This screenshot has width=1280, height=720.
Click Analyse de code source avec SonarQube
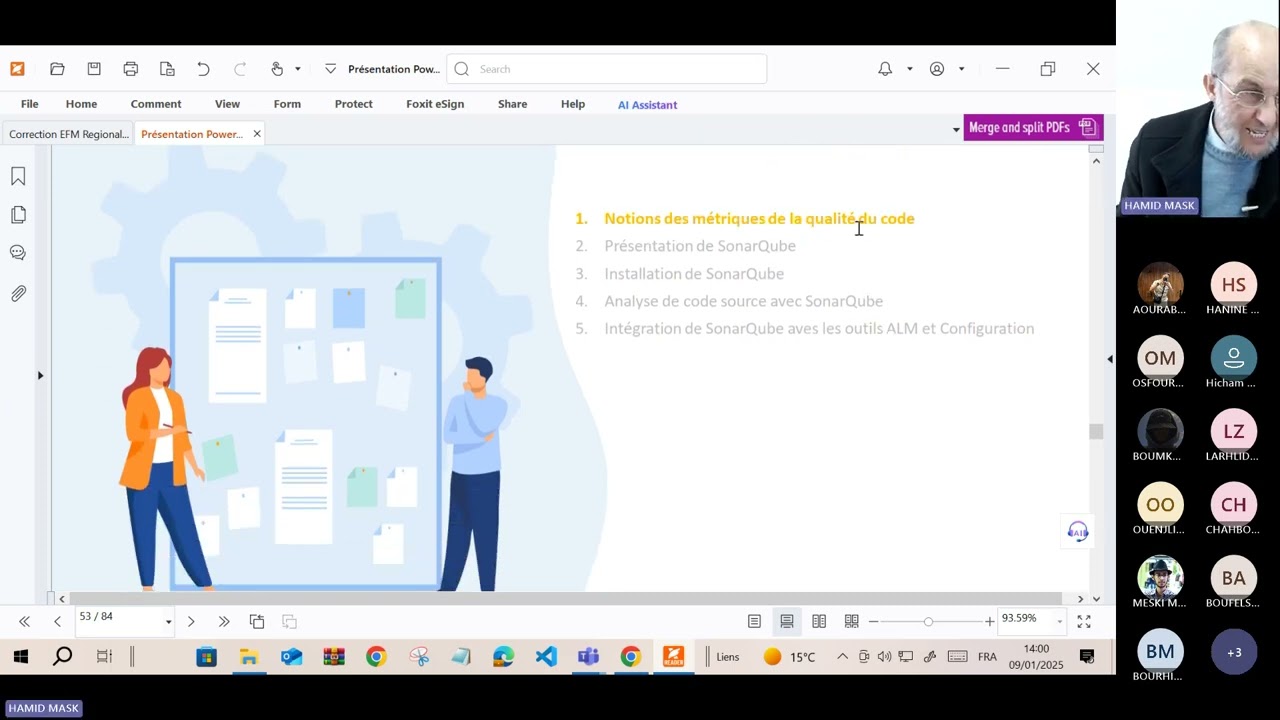click(x=743, y=301)
